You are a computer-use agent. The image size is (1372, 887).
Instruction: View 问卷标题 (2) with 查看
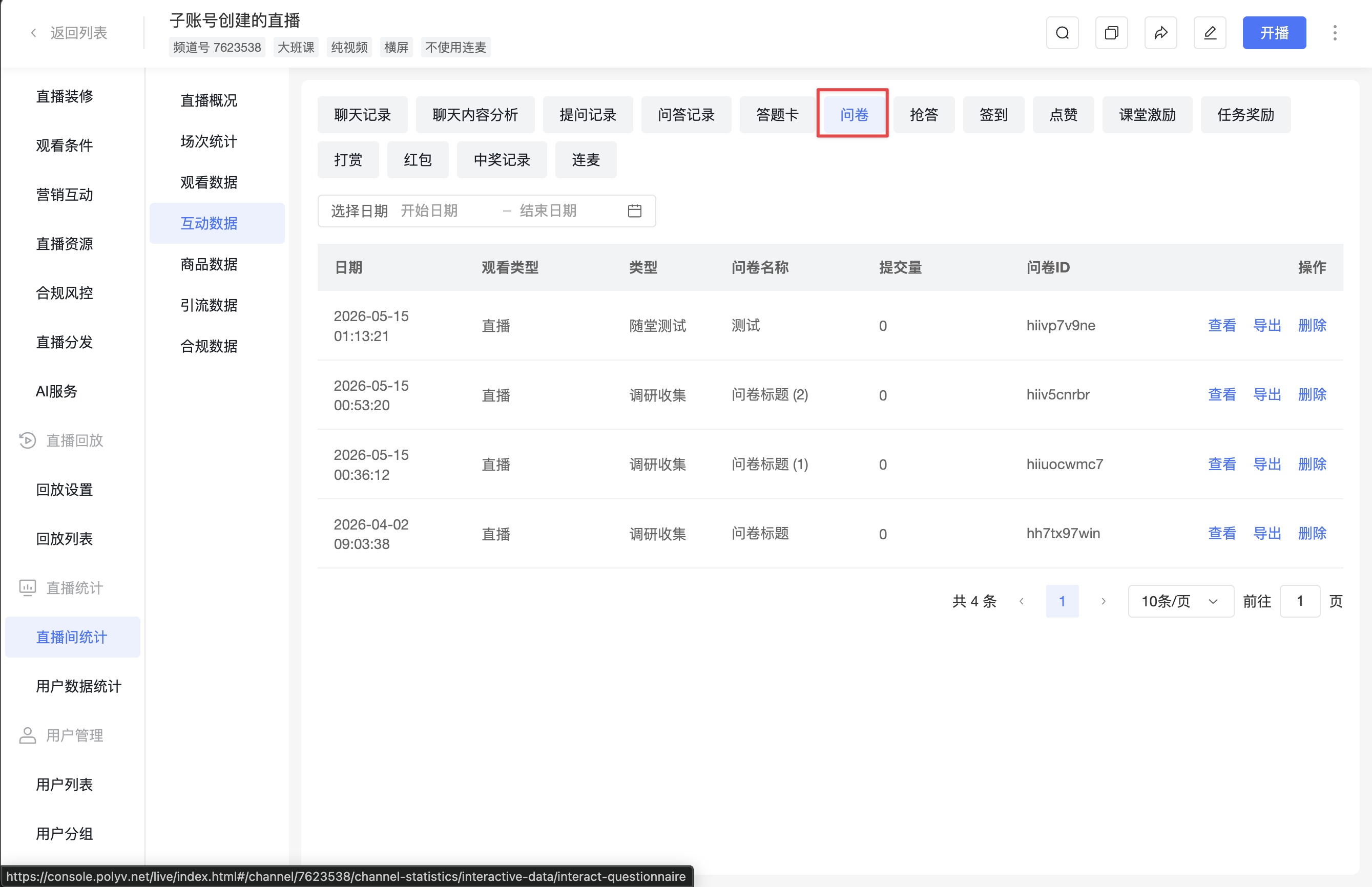(1221, 394)
